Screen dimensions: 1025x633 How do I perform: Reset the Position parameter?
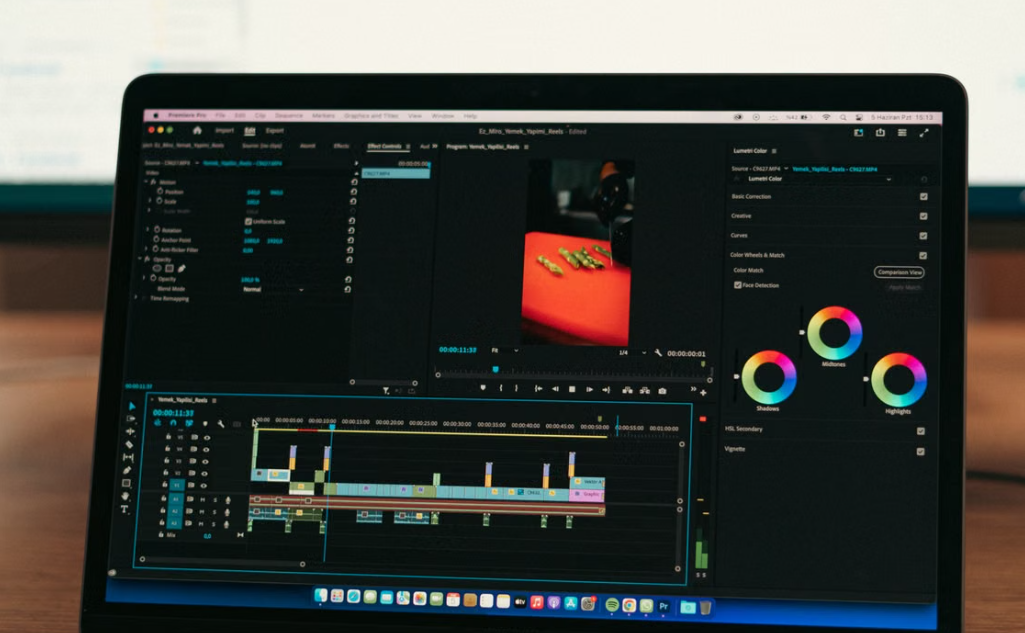click(x=354, y=192)
